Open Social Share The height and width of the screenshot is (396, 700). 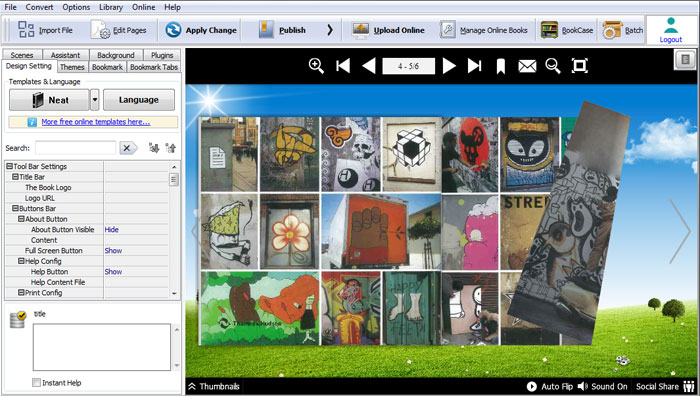[665, 387]
